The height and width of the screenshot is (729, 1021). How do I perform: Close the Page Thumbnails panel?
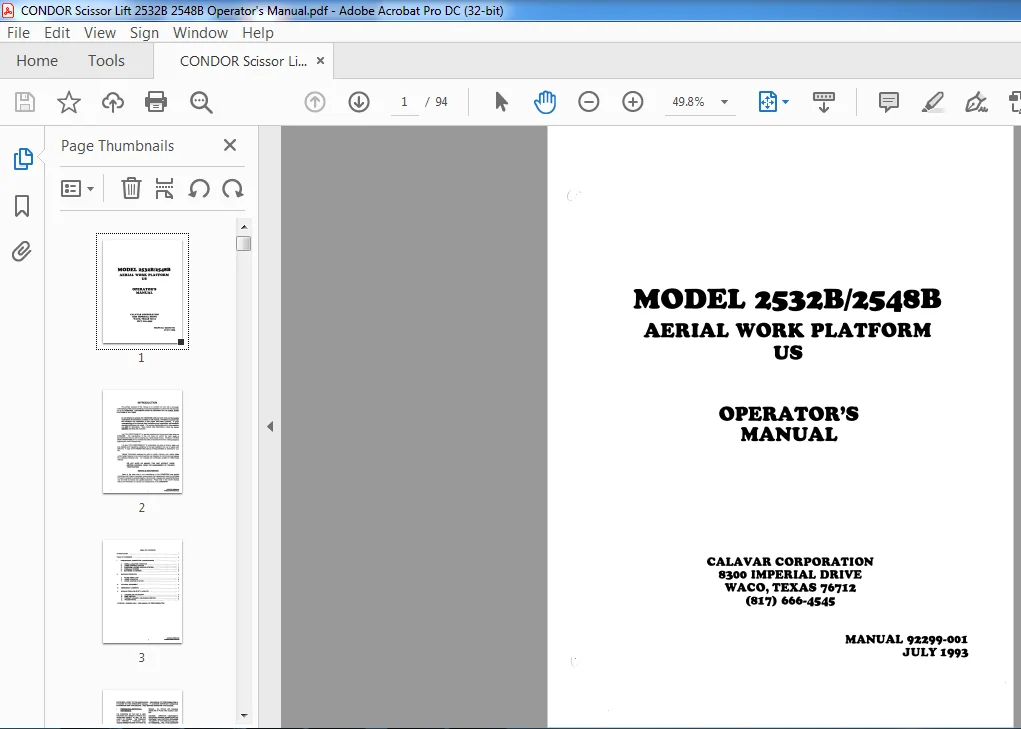click(x=230, y=145)
